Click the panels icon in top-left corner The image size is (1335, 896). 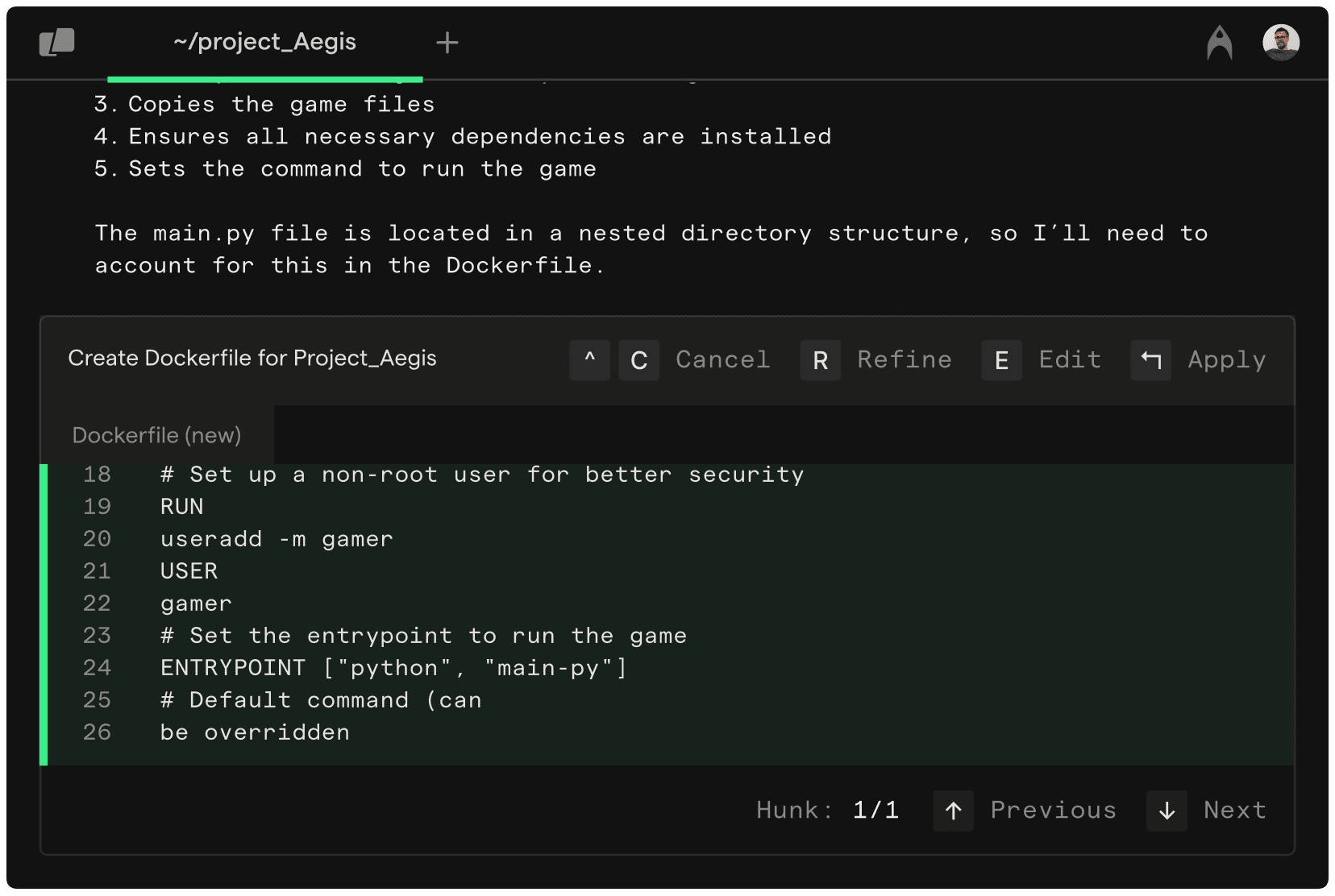[x=56, y=42]
